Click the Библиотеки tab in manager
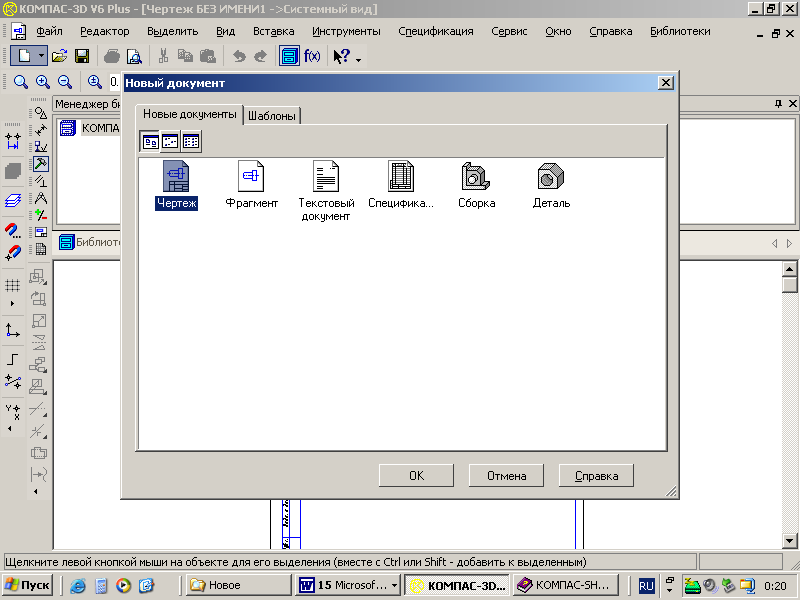800x600 pixels. click(90, 242)
